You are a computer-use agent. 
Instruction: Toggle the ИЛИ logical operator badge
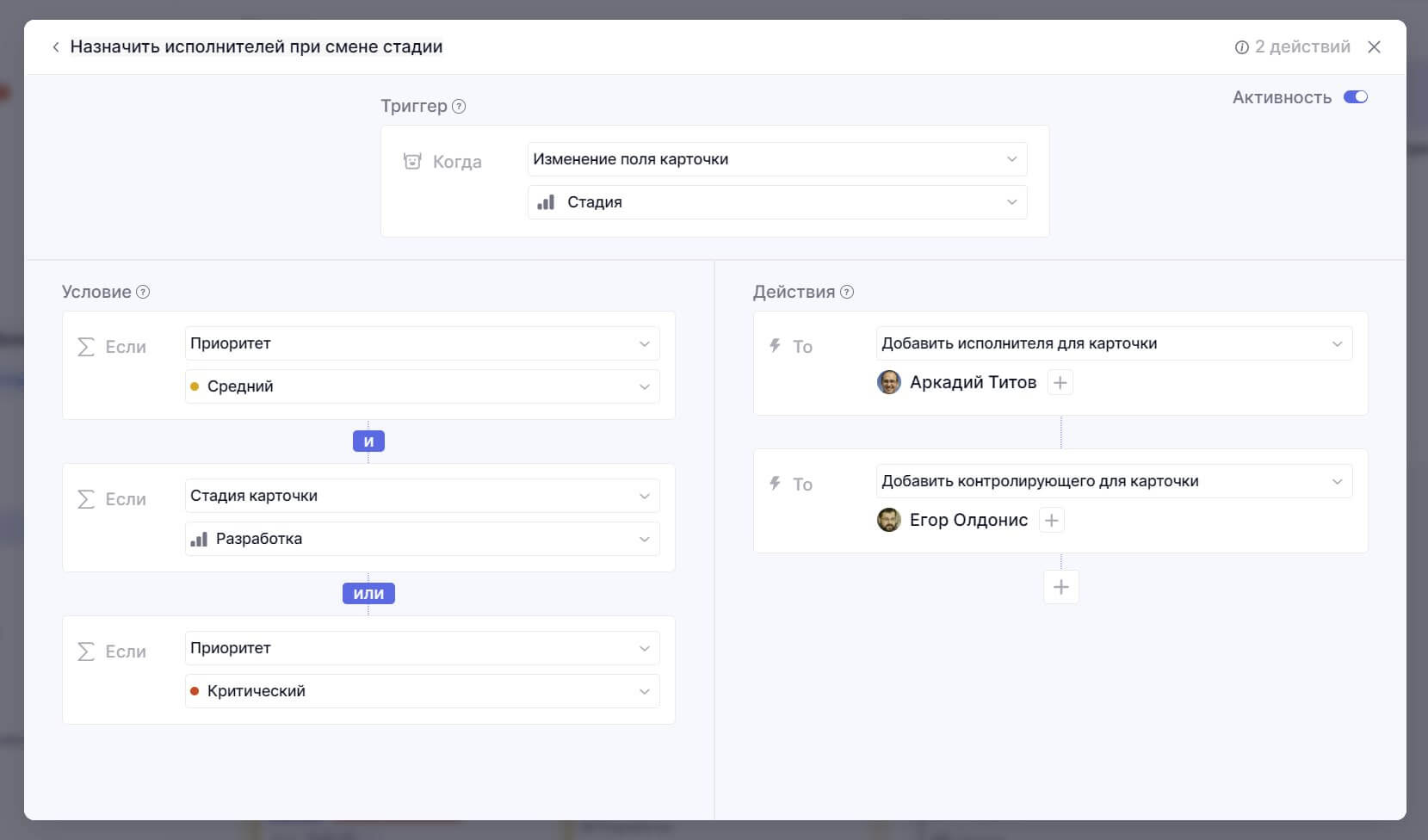(x=368, y=594)
